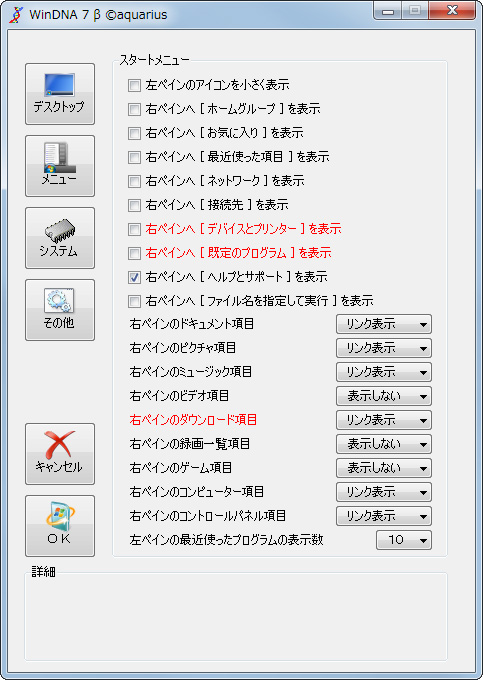This screenshot has width=483, height=680.
Task: Click the スタートメニュー group title
Action: (x=154, y=60)
